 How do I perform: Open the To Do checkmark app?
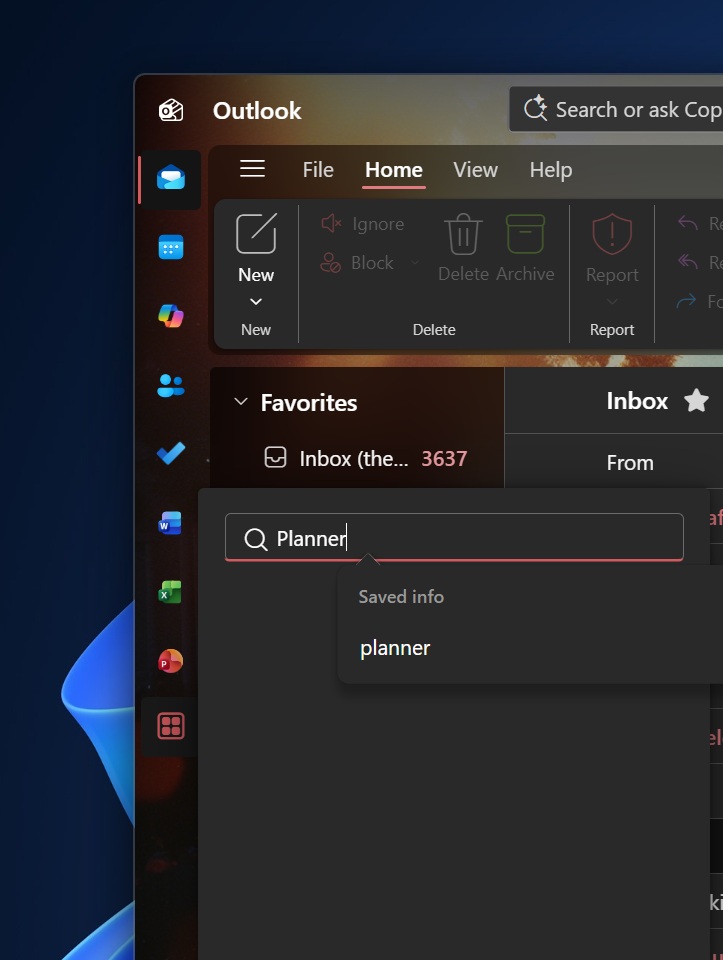point(171,454)
